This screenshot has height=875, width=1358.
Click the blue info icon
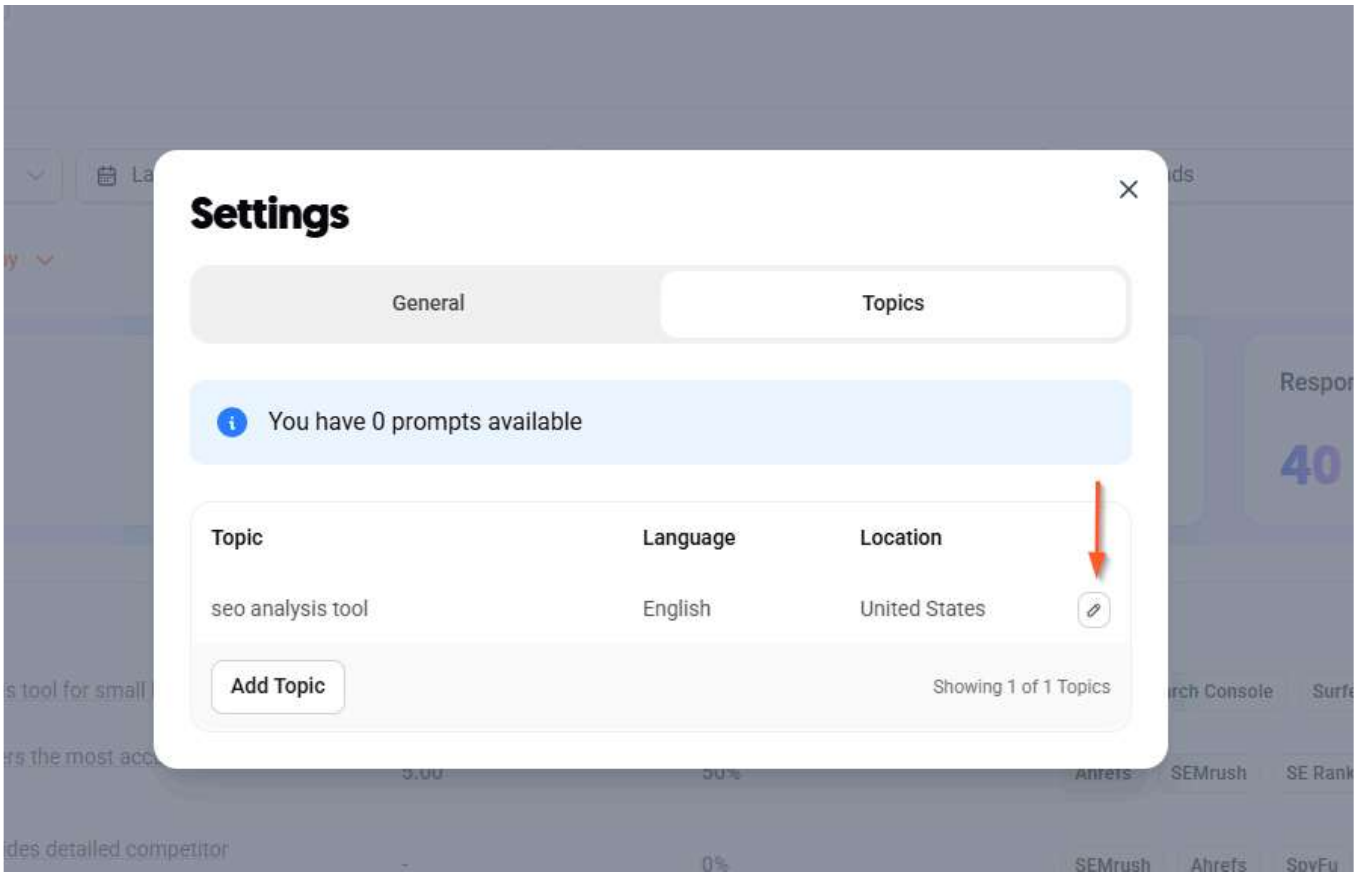coord(231,422)
